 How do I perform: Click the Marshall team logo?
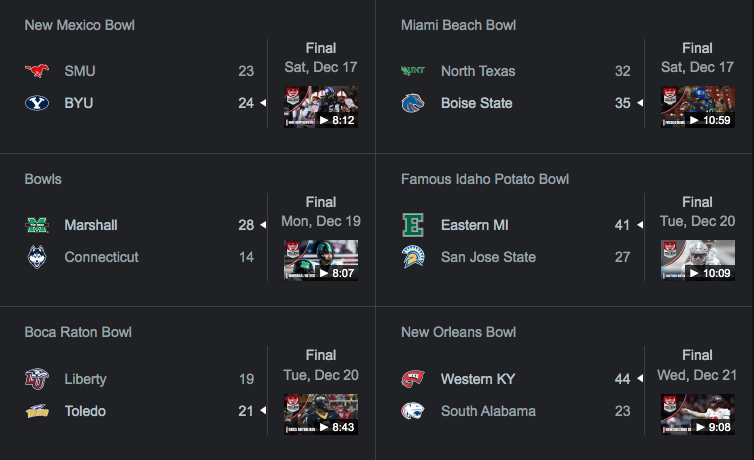point(36,225)
